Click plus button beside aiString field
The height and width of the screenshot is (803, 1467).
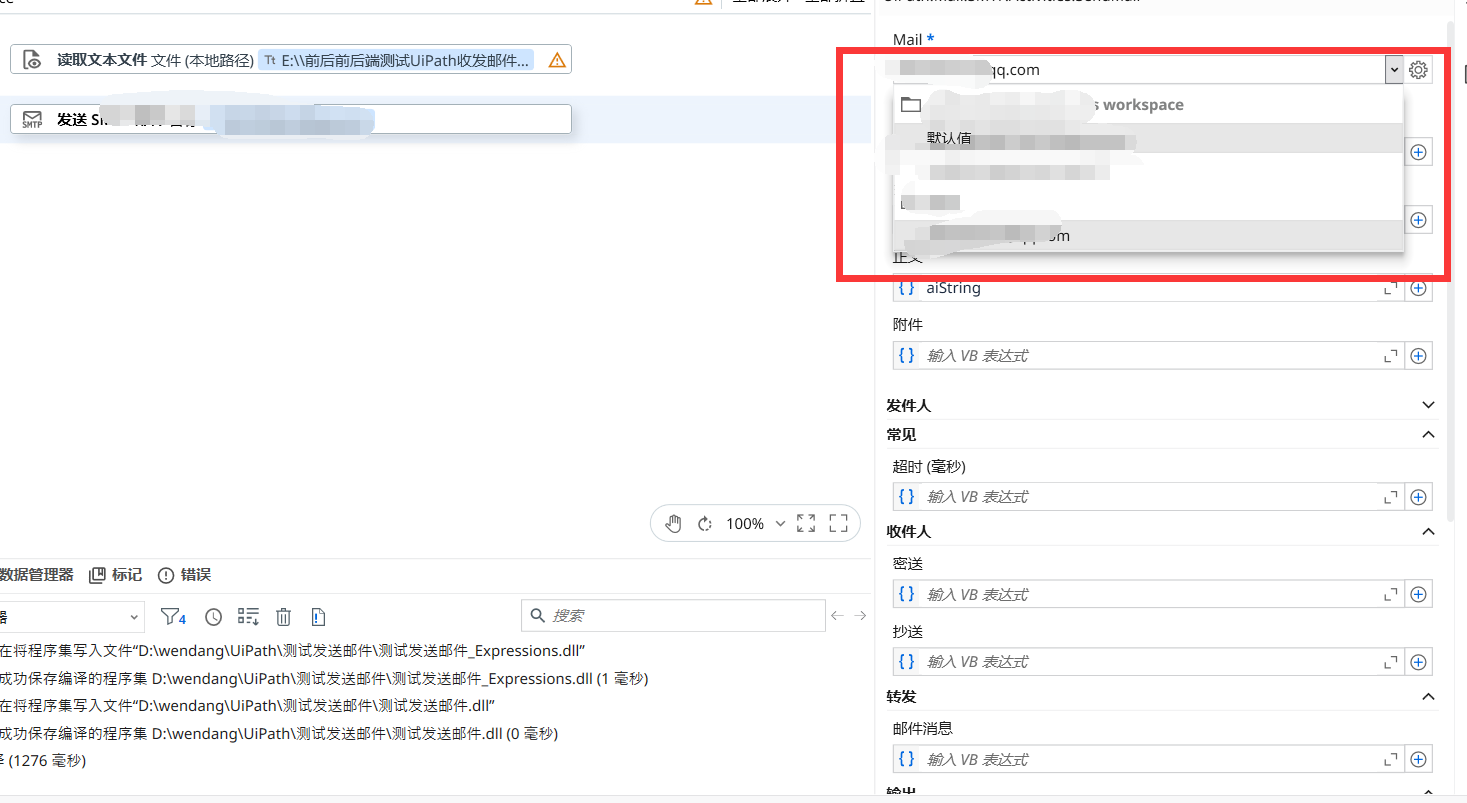point(1418,288)
